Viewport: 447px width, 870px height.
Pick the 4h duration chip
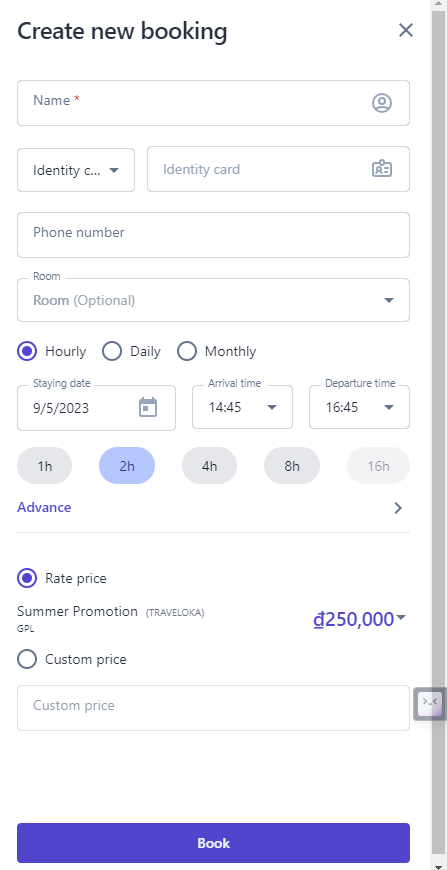click(210, 466)
